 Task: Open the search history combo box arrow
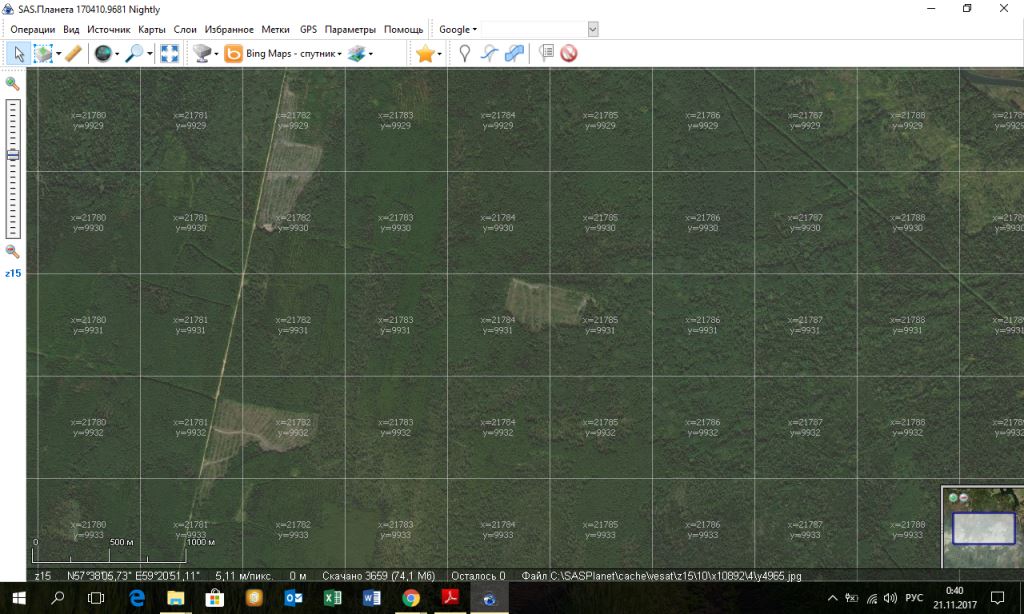point(592,29)
